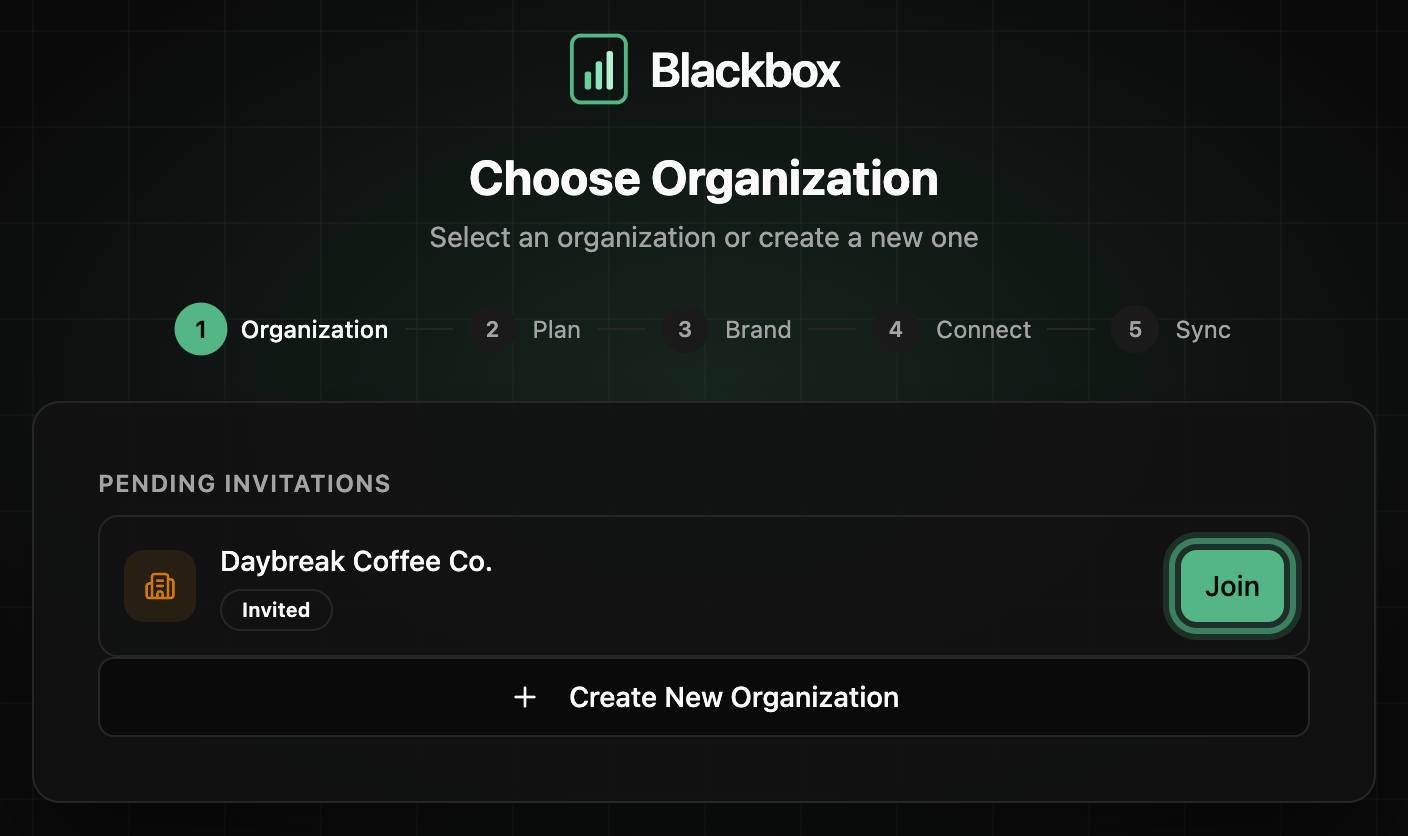Select step 1 Organization

click(x=281, y=330)
